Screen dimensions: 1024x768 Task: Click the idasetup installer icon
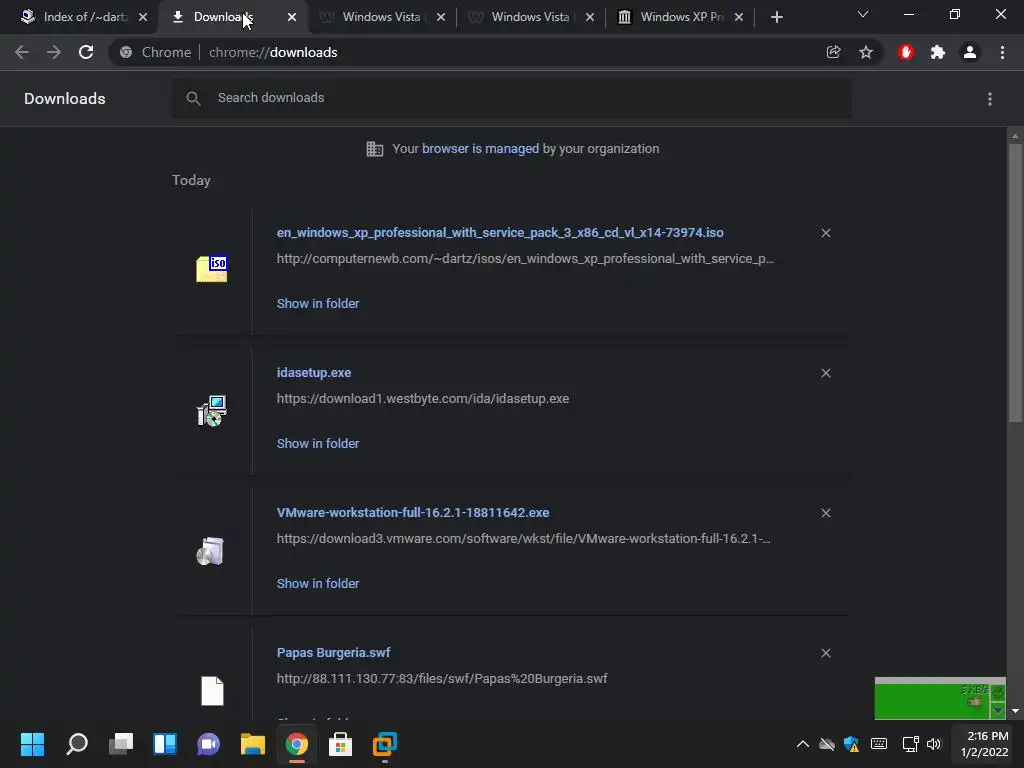212,410
